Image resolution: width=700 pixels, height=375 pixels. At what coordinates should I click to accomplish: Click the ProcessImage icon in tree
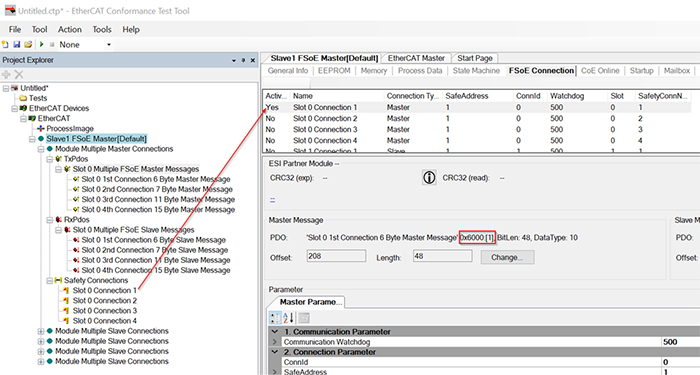tap(41, 129)
